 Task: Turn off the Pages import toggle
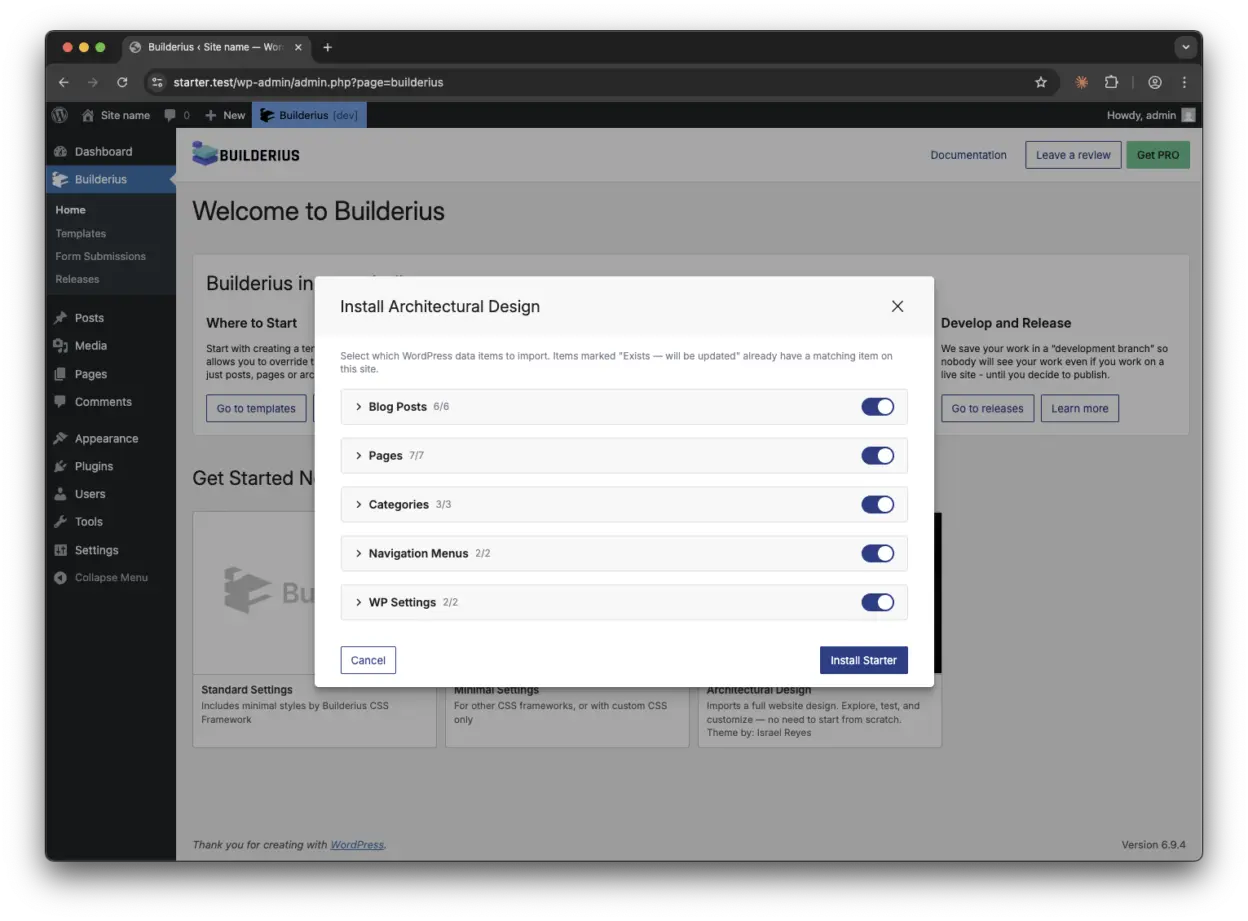tap(877, 456)
